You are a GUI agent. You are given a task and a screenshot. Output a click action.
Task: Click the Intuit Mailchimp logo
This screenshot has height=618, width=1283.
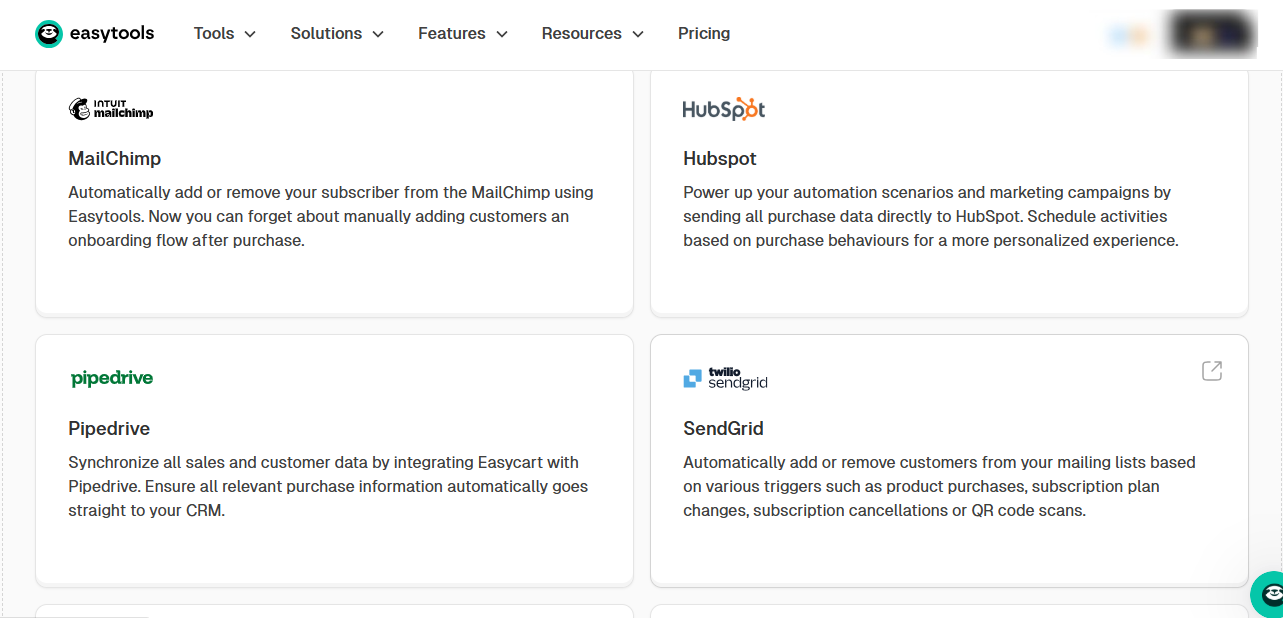pos(110,108)
